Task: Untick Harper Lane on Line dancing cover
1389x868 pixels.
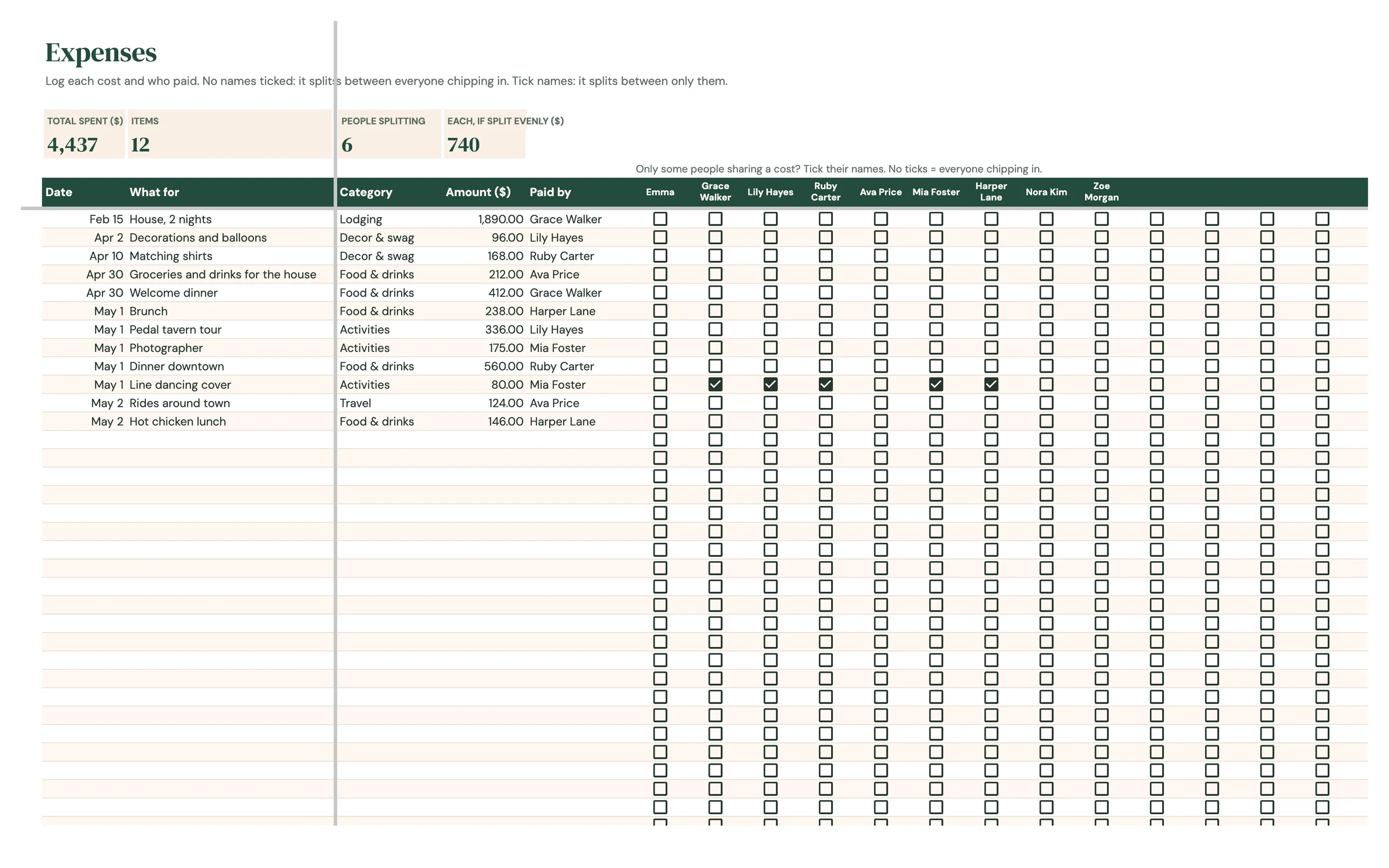Action: tap(991, 384)
